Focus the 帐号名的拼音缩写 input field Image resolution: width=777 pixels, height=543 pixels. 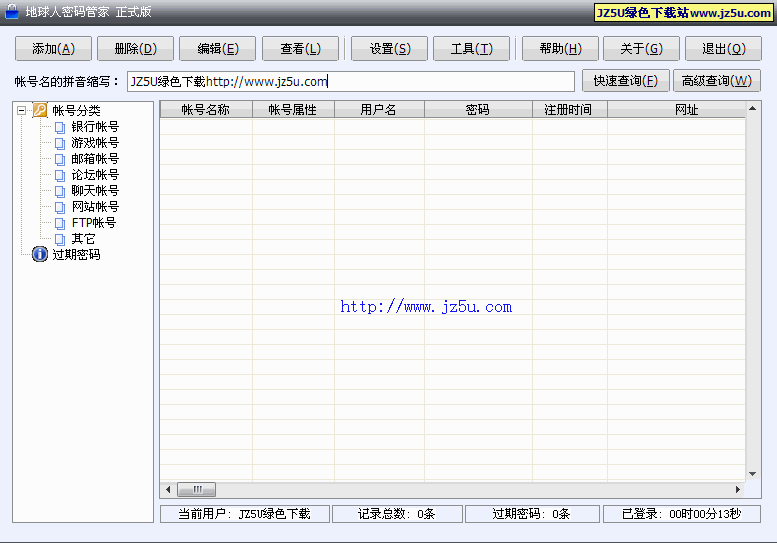click(x=351, y=81)
